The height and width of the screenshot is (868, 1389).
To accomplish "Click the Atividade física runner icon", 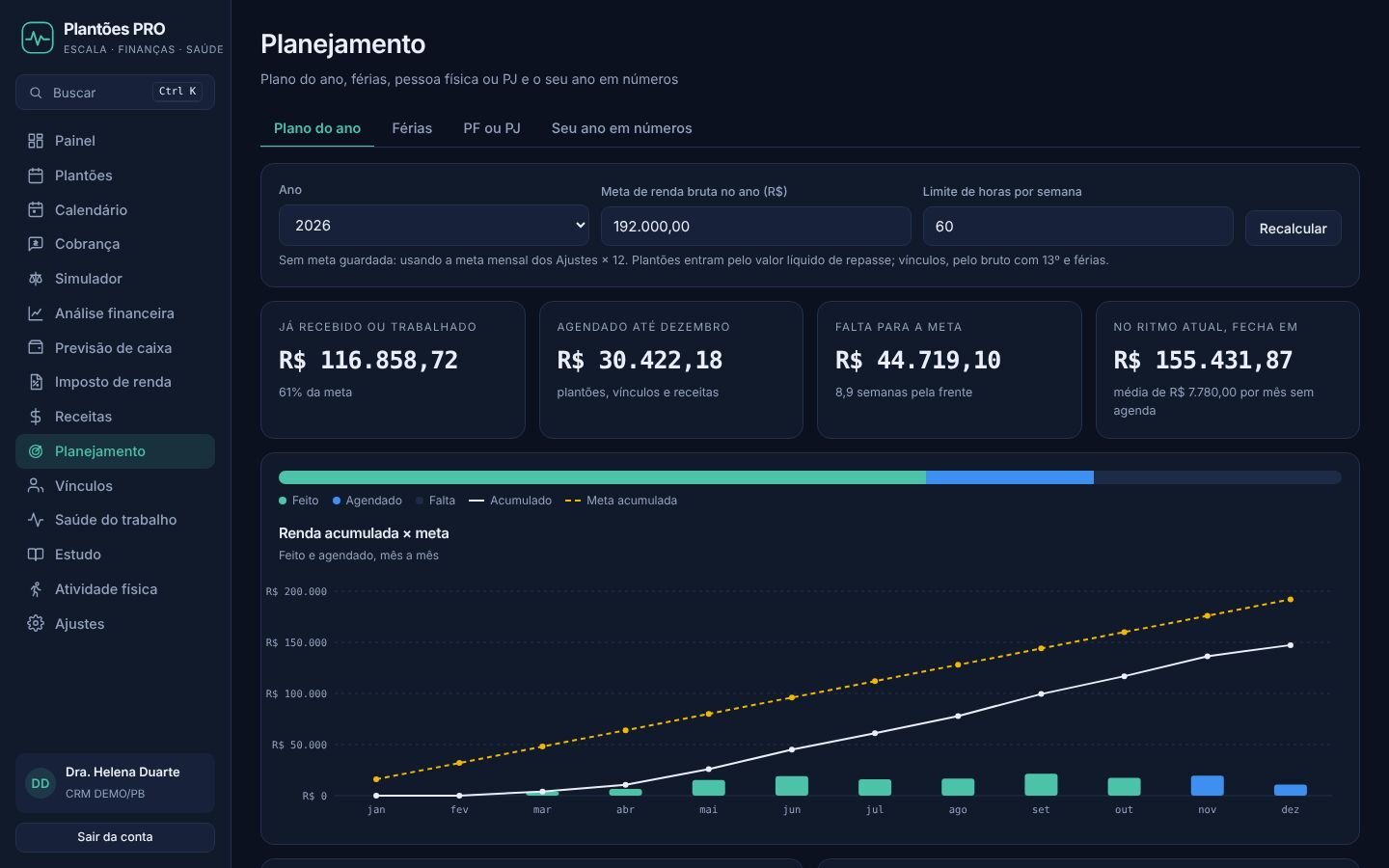I will coord(36,589).
